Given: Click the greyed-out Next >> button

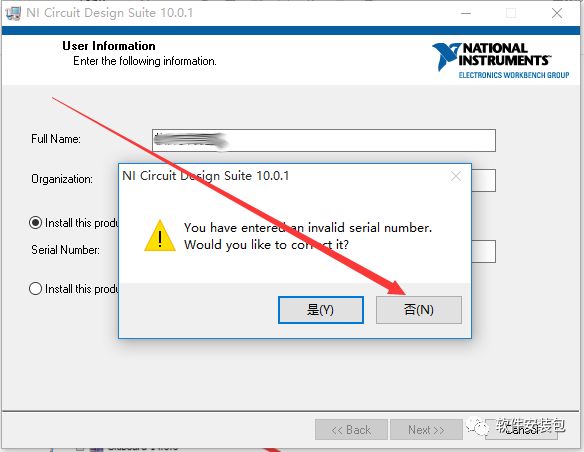Looking at the screenshot, I should (426, 430).
